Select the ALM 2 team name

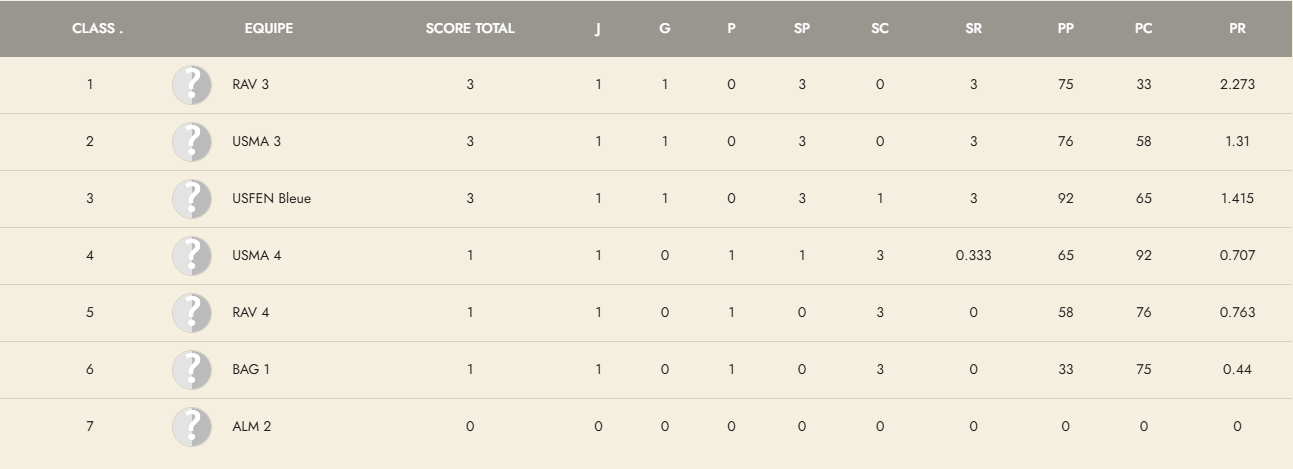(251, 427)
